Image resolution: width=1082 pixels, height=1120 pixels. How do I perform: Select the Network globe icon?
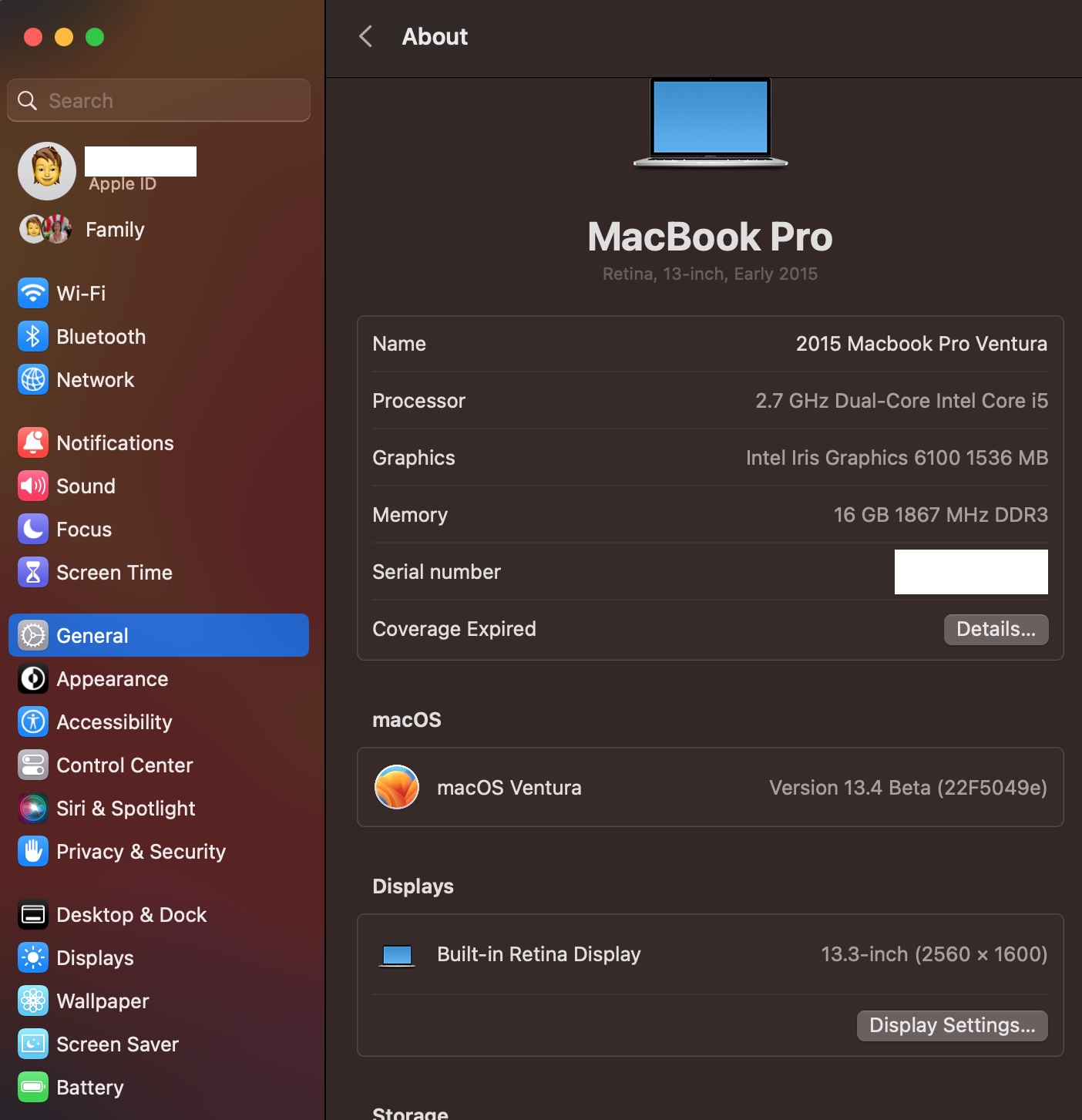pos(33,380)
